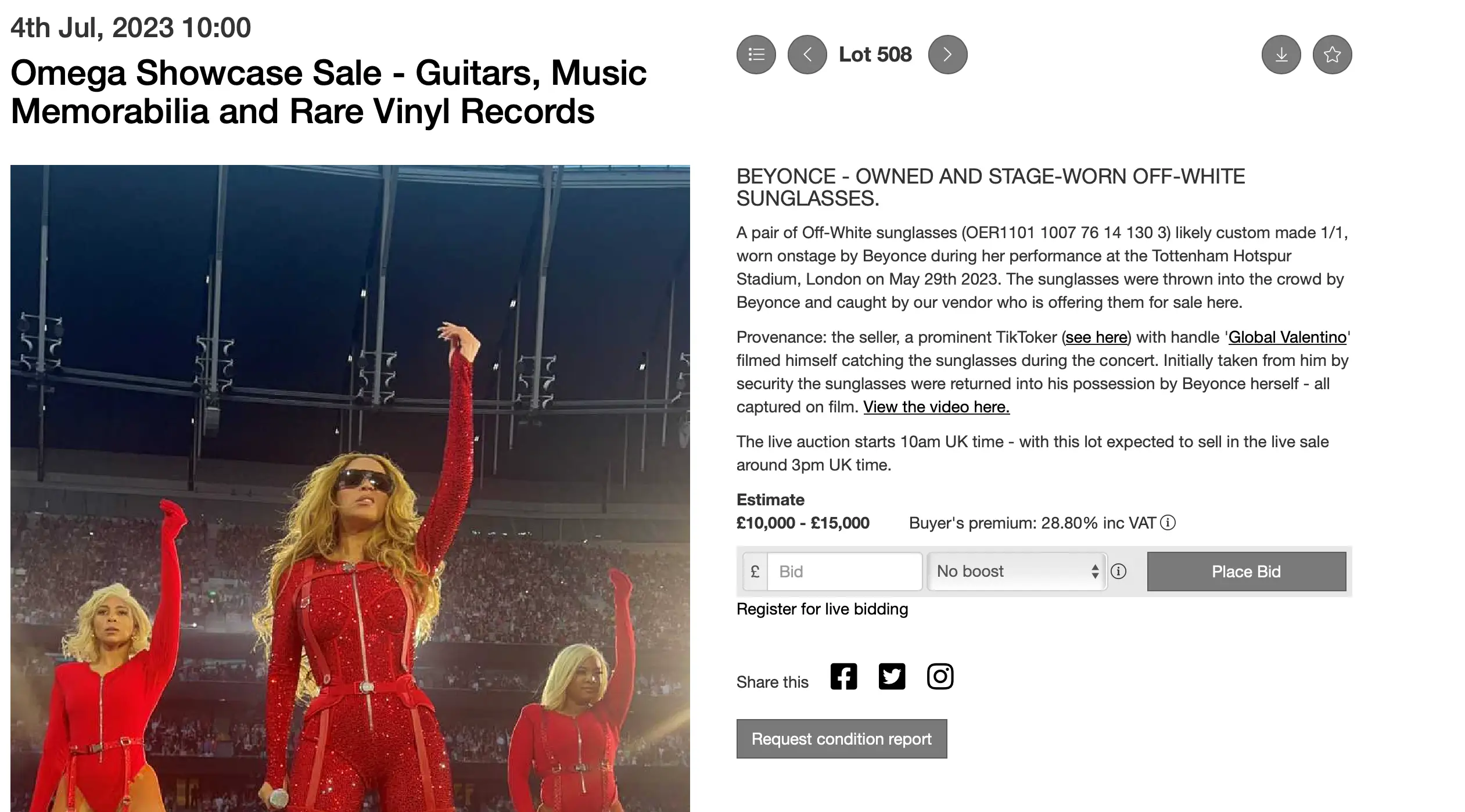
Task: Request a condition report
Action: [841, 738]
